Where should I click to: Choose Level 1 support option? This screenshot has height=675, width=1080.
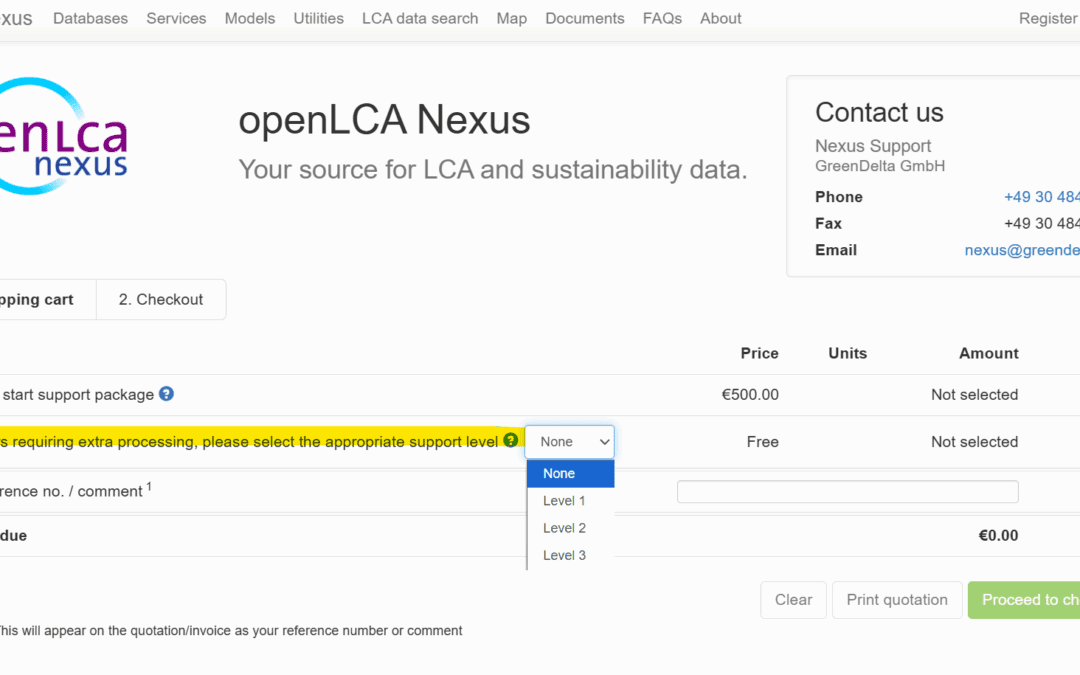click(570, 501)
